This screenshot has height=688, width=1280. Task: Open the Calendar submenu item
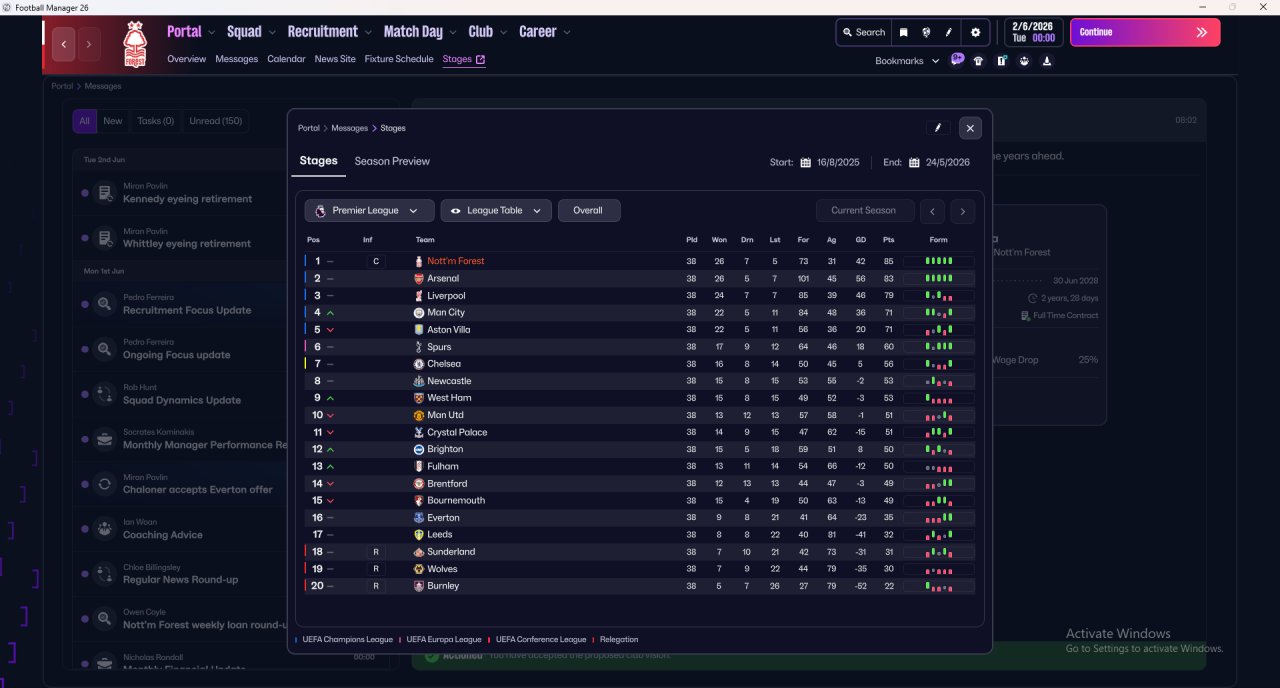(x=286, y=59)
